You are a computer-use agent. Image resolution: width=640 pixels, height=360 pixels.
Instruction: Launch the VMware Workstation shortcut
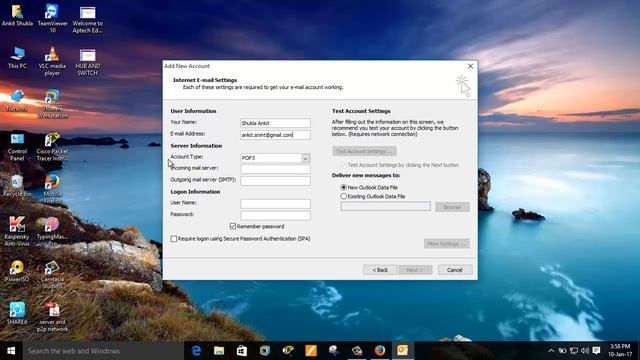52,104
